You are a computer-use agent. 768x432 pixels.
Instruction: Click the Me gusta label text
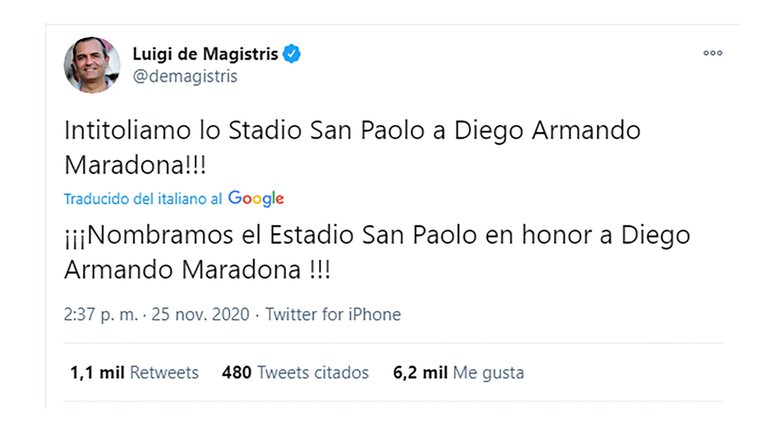point(488,373)
